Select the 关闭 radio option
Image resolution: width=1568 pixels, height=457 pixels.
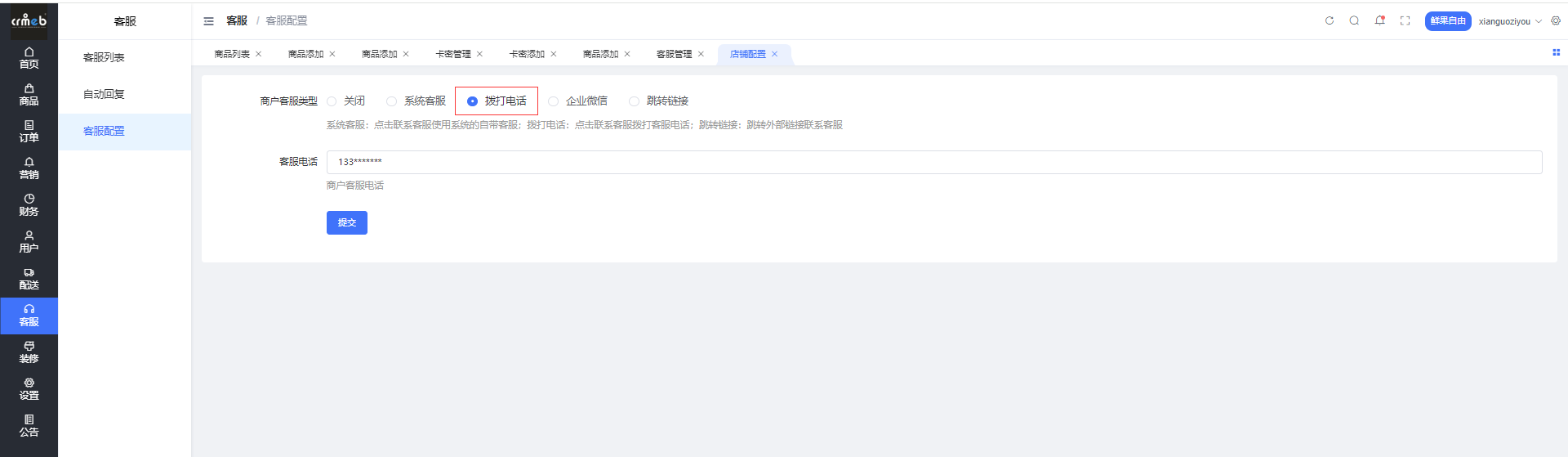click(332, 101)
